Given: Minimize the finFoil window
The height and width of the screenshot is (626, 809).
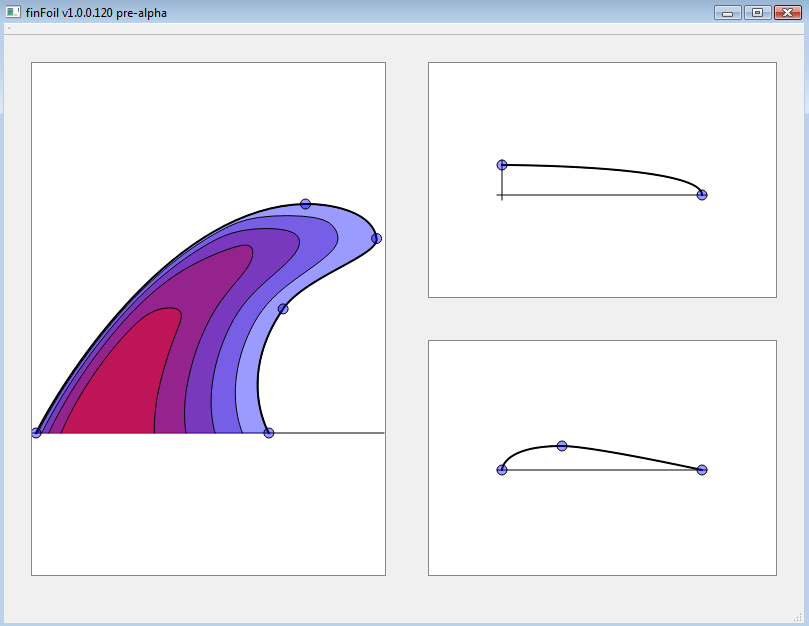Looking at the screenshot, I should click(x=727, y=12).
